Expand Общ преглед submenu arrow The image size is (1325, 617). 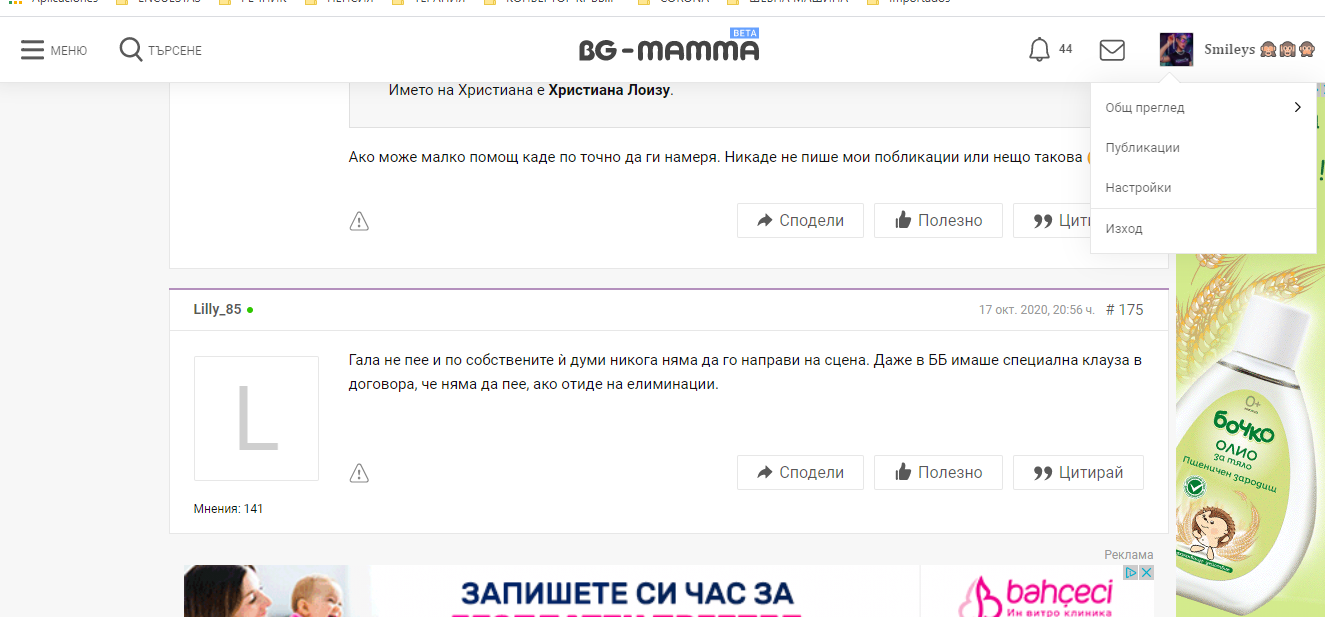point(1297,107)
